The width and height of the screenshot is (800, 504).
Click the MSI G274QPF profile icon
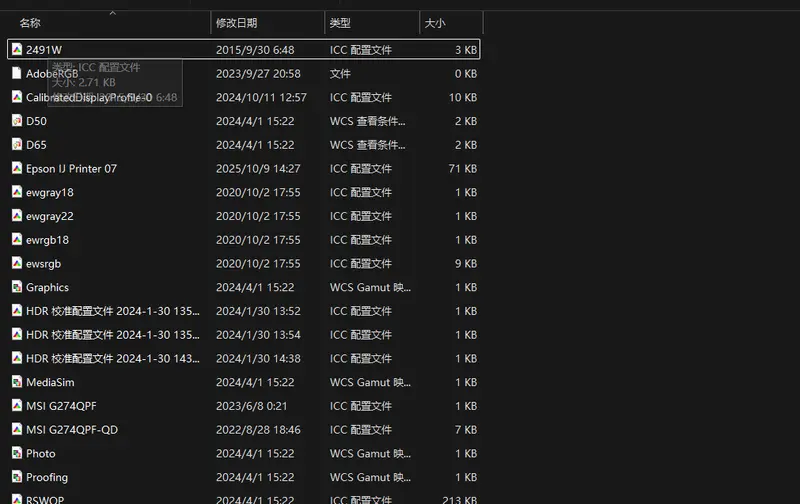tap(17, 406)
